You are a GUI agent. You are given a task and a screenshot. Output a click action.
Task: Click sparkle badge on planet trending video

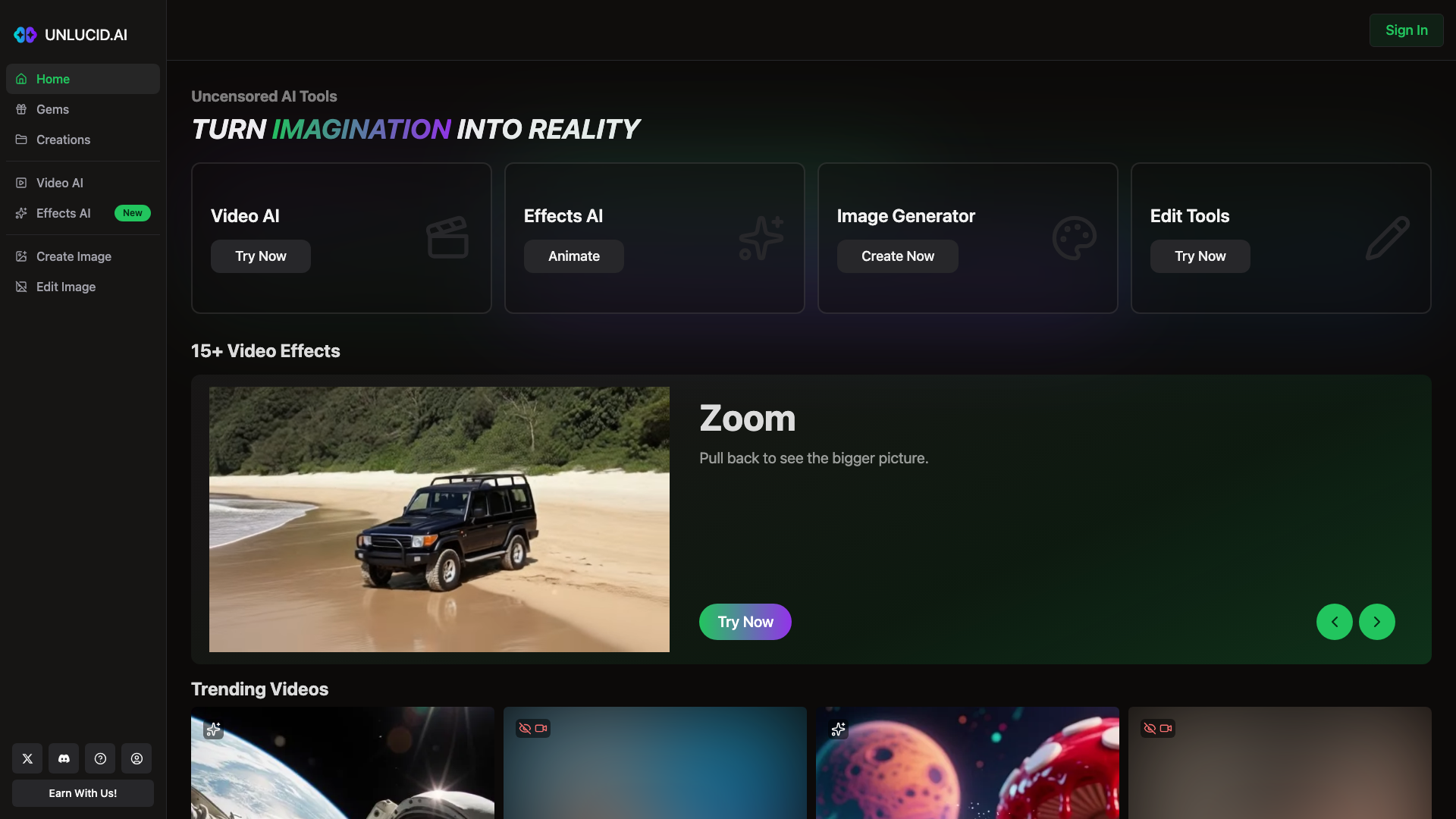coord(838,730)
